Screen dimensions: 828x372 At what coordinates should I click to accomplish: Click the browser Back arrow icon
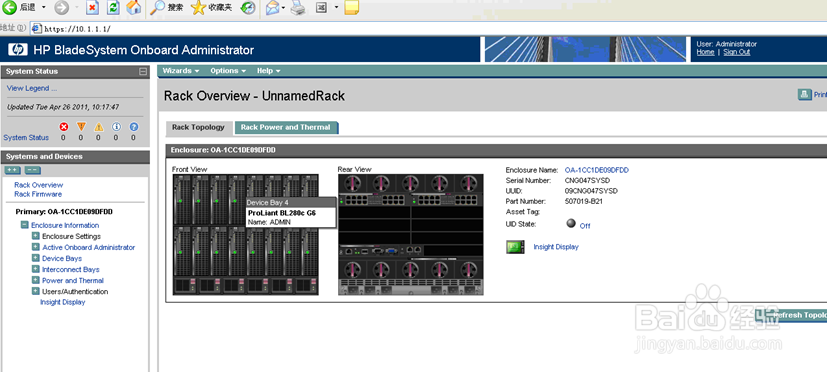click(x=9, y=7)
